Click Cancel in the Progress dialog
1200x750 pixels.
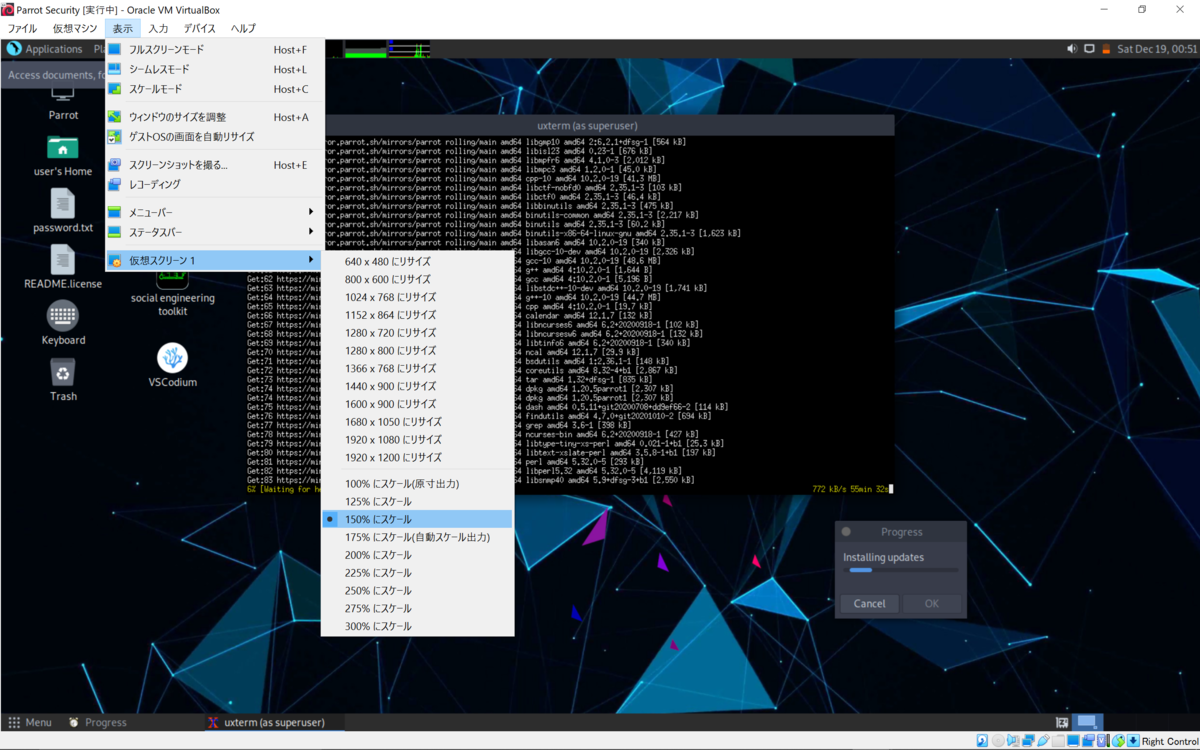[x=869, y=603]
